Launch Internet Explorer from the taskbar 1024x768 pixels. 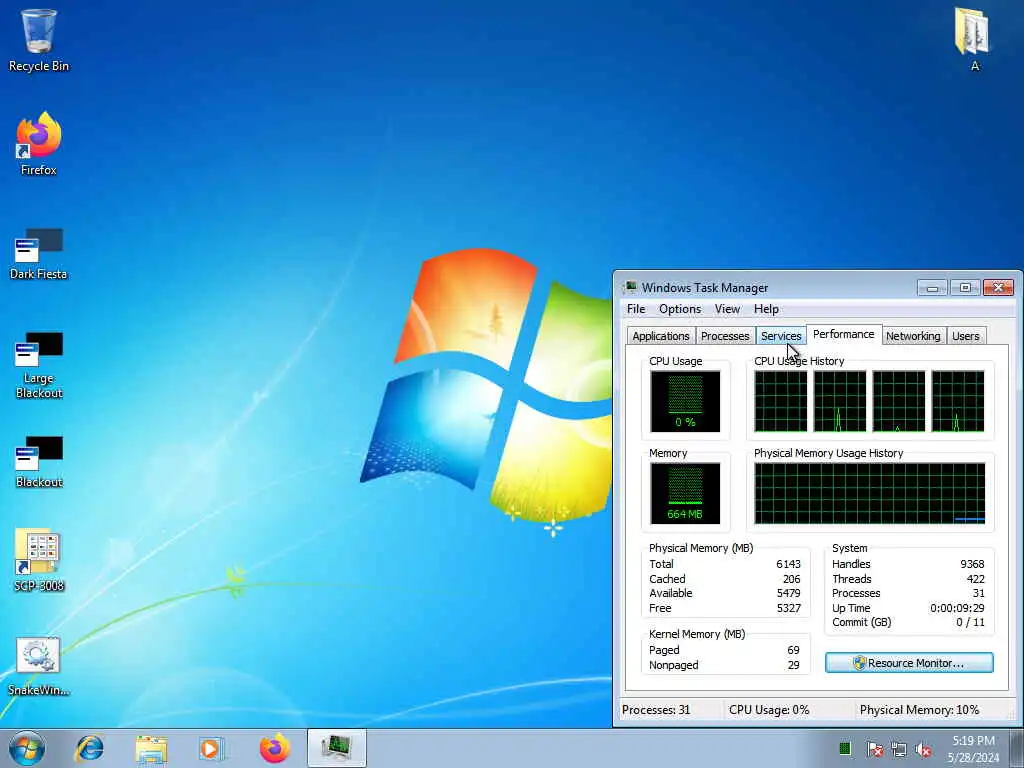coord(89,748)
